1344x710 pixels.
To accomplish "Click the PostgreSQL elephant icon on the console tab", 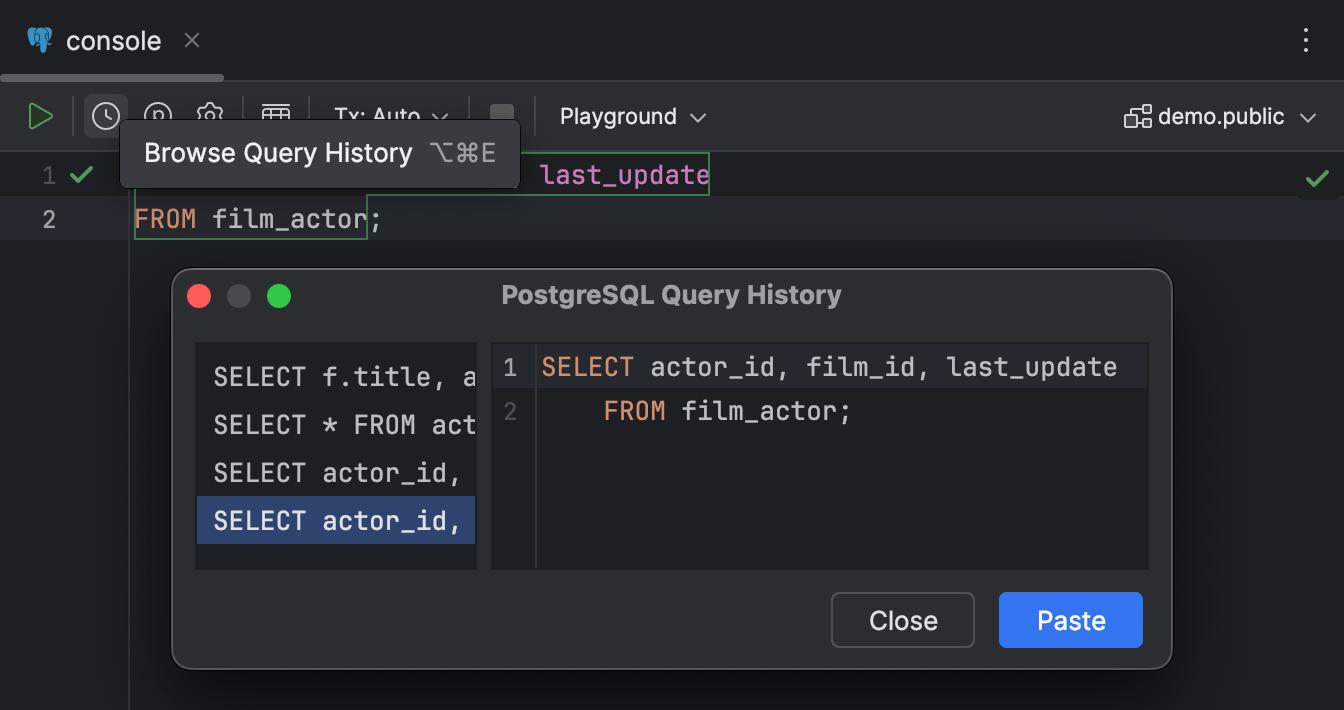I will tap(39, 40).
